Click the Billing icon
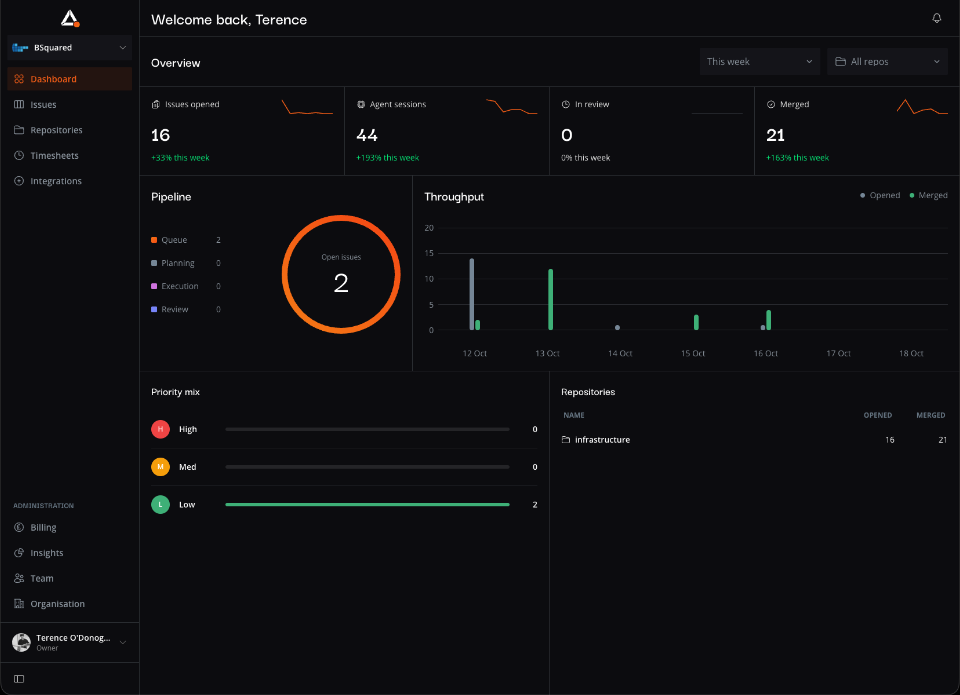Image resolution: width=960 pixels, height=695 pixels. tap(19, 527)
